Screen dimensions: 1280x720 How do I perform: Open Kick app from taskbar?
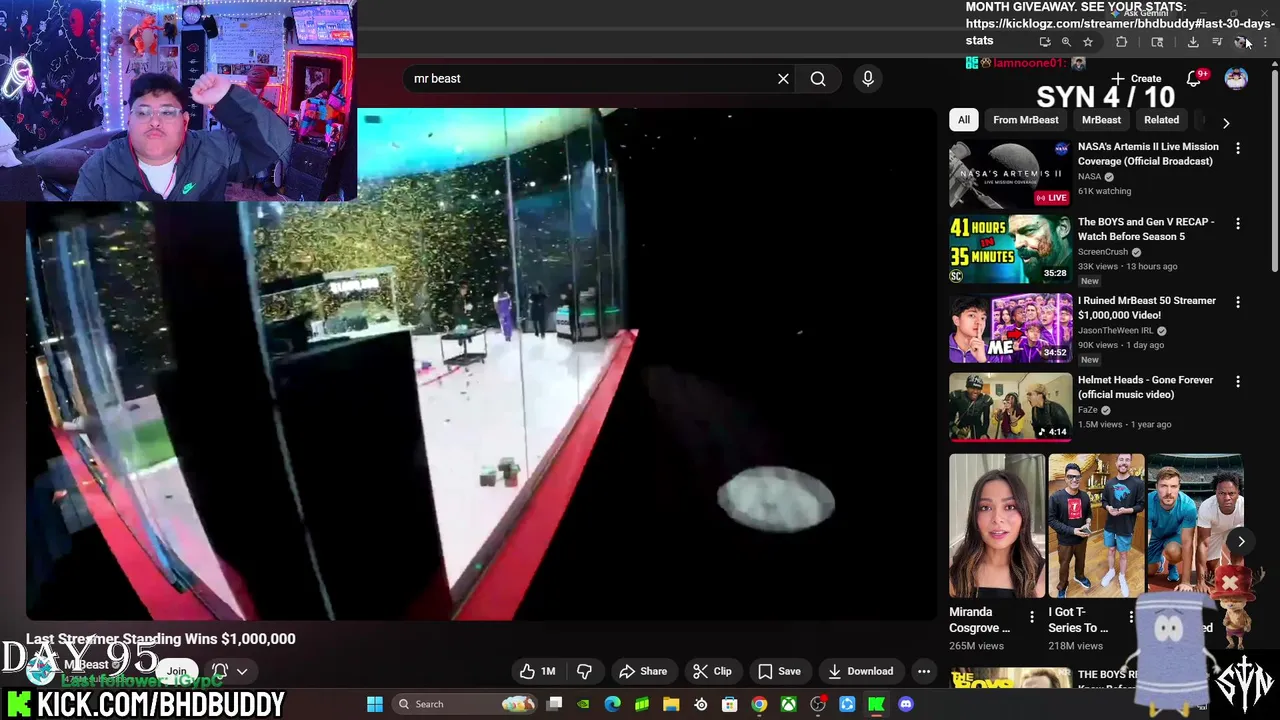tap(876, 704)
